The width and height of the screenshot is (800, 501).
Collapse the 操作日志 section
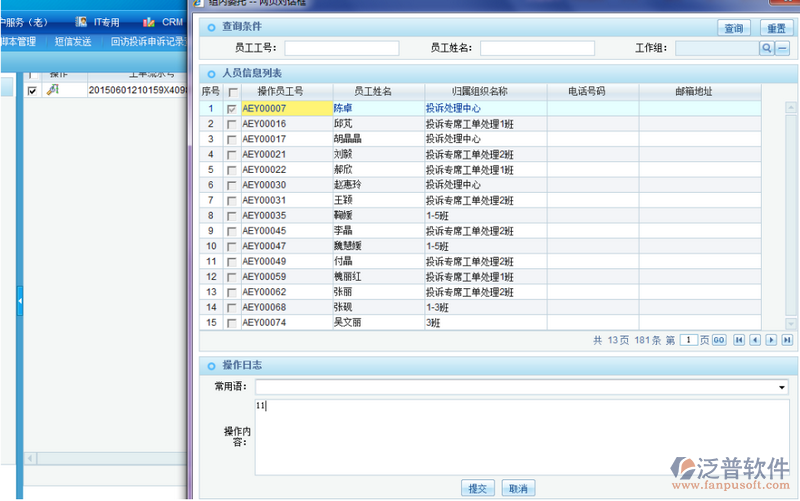pos(211,366)
